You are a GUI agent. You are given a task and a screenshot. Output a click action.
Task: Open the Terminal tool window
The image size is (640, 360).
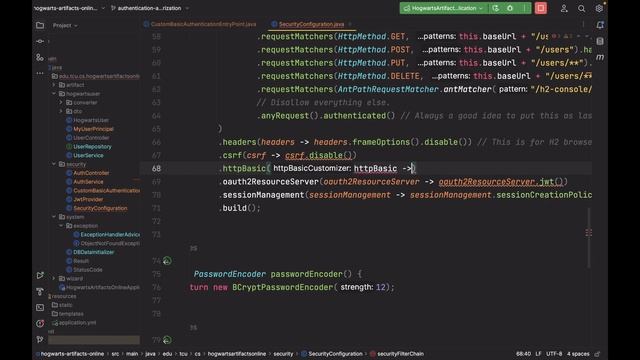click(40, 307)
